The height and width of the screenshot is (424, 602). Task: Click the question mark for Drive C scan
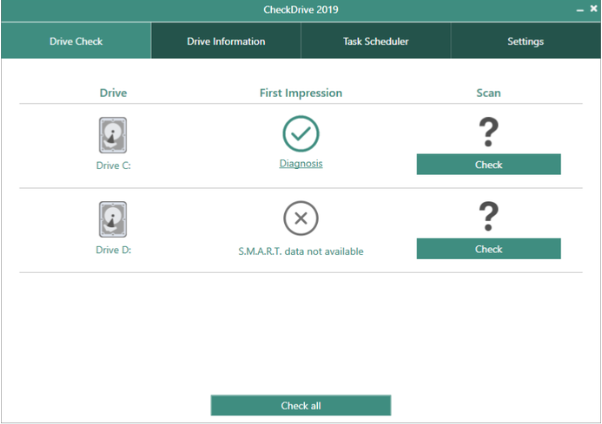point(488,133)
